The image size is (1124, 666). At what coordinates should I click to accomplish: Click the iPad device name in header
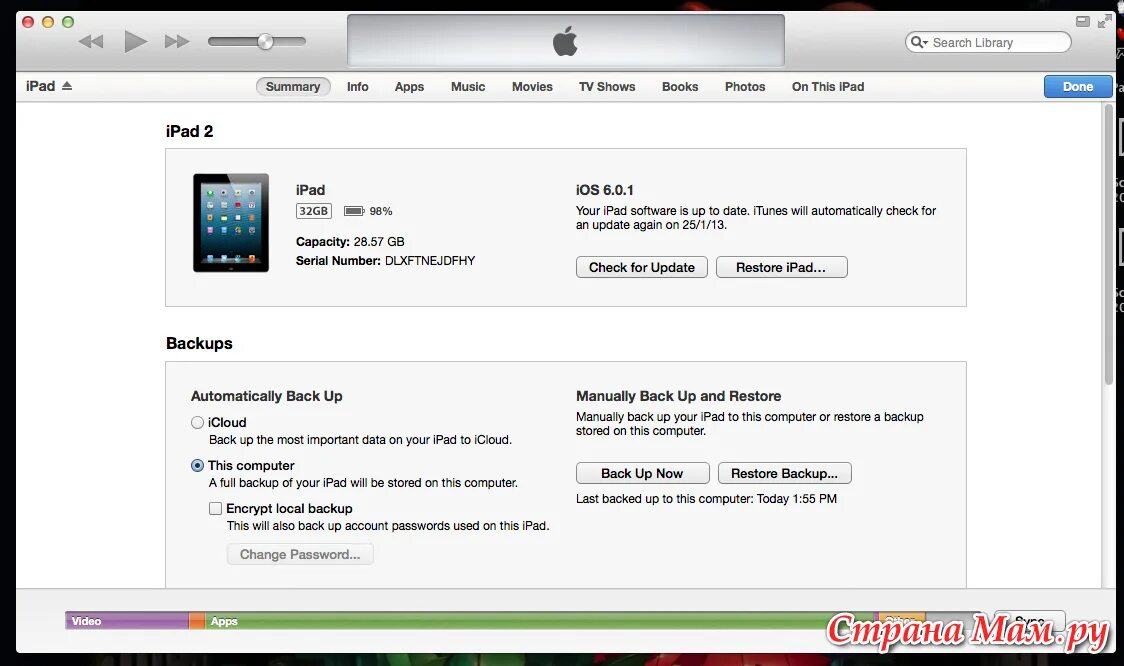click(x=40, y=86)
